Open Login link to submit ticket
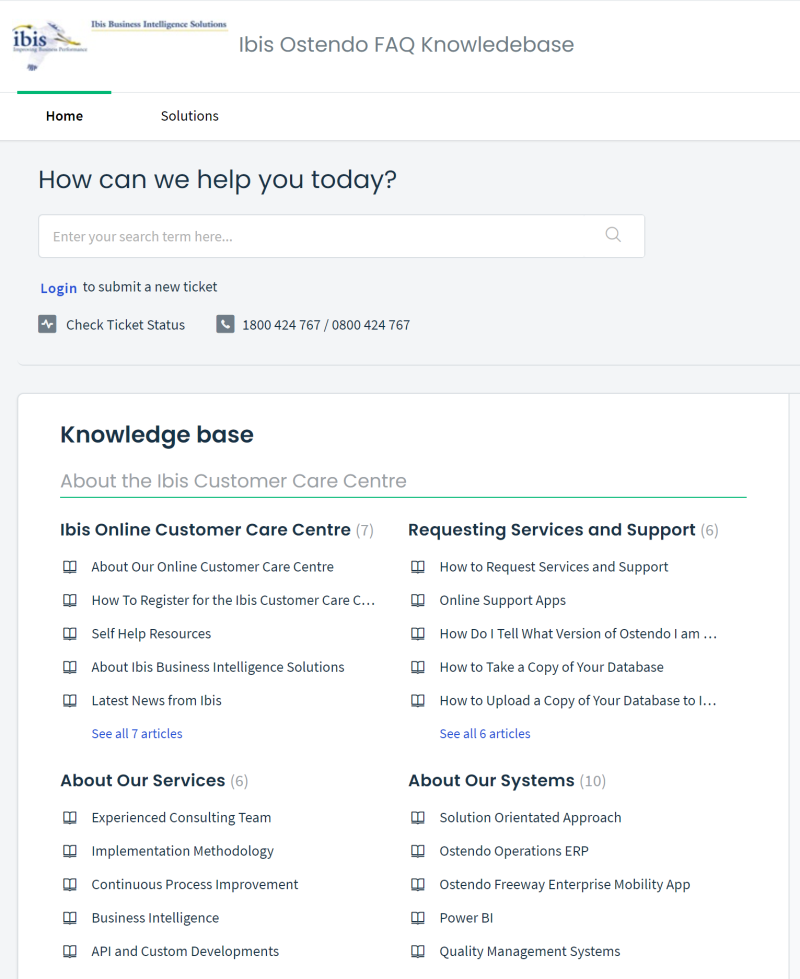This screenshot has width=800, height=979. coord(59,288)
